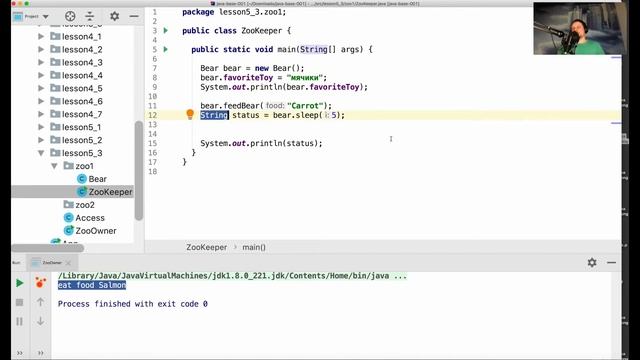Image resolution: width=640 pixels, height=360 pixels.
Task: Click the collapse all icon in Project panel
Action: (x=89, y=16)
